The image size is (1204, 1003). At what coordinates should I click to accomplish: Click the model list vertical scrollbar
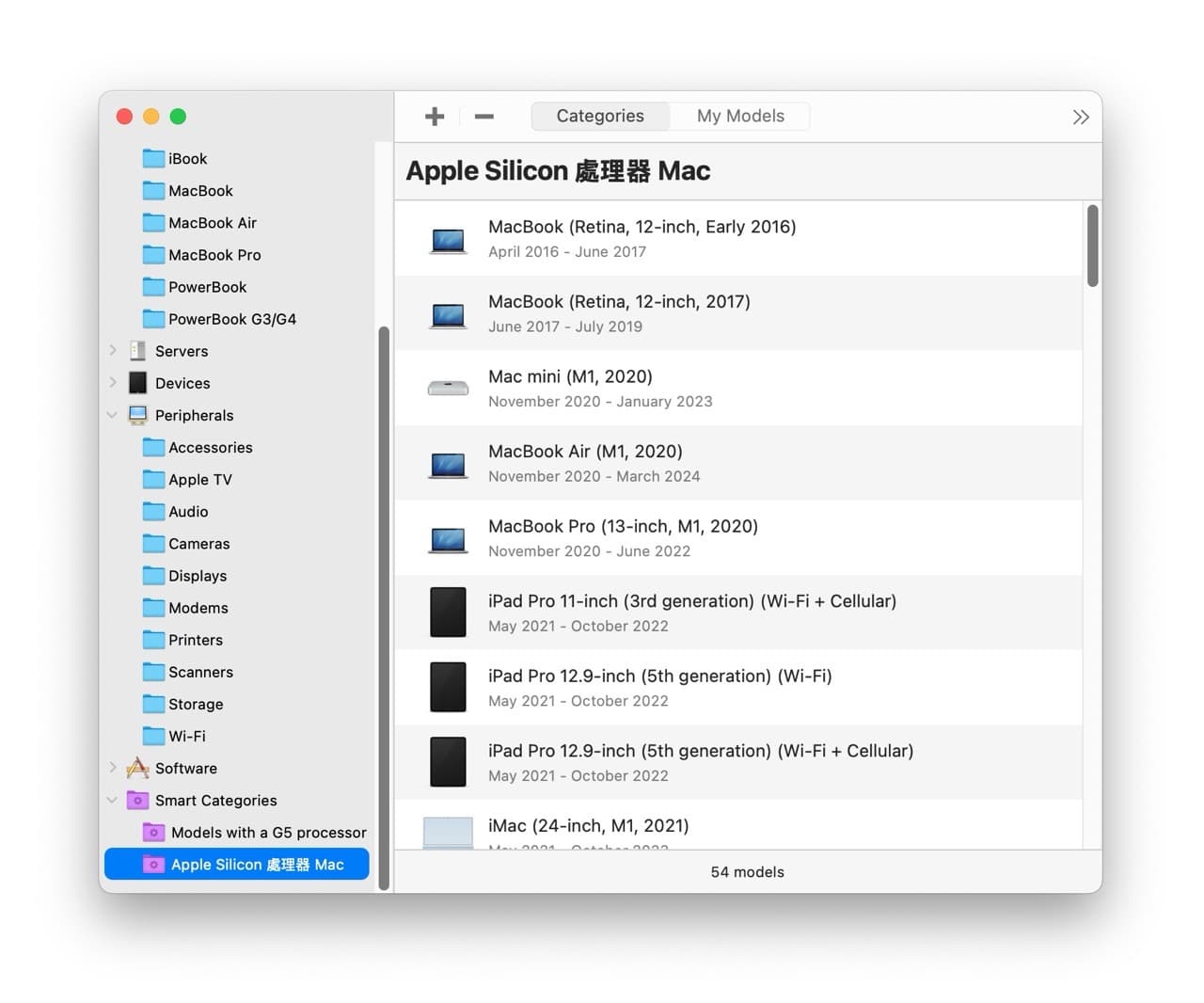(x=1092, y=246)
